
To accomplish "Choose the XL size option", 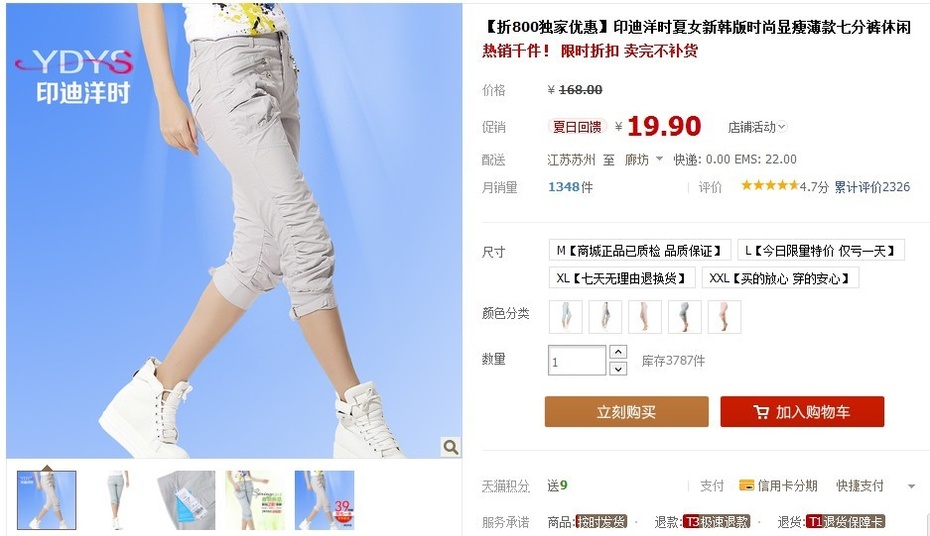I will (622, 277).
